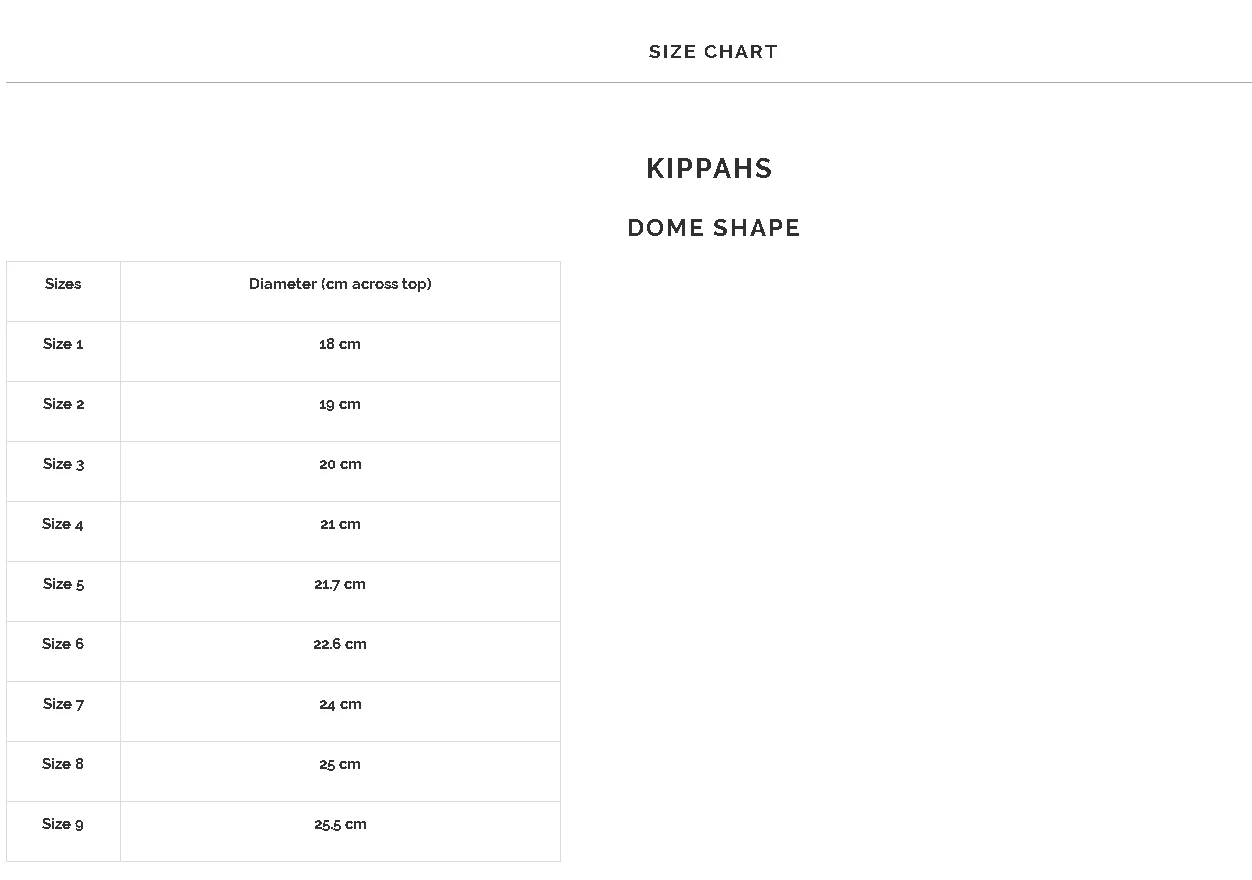Click the Size 3 row label

pos(63,464)
